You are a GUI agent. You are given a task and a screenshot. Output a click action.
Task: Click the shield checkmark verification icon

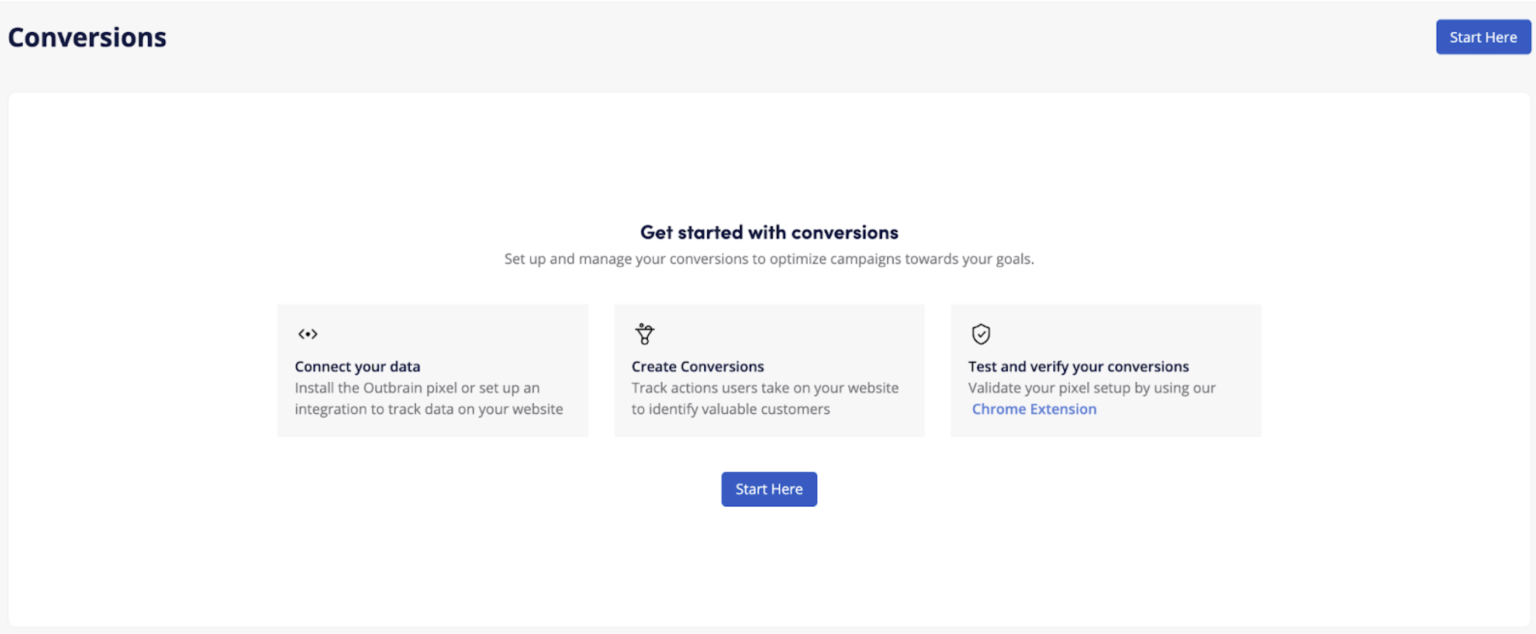(x=980, y=334)
